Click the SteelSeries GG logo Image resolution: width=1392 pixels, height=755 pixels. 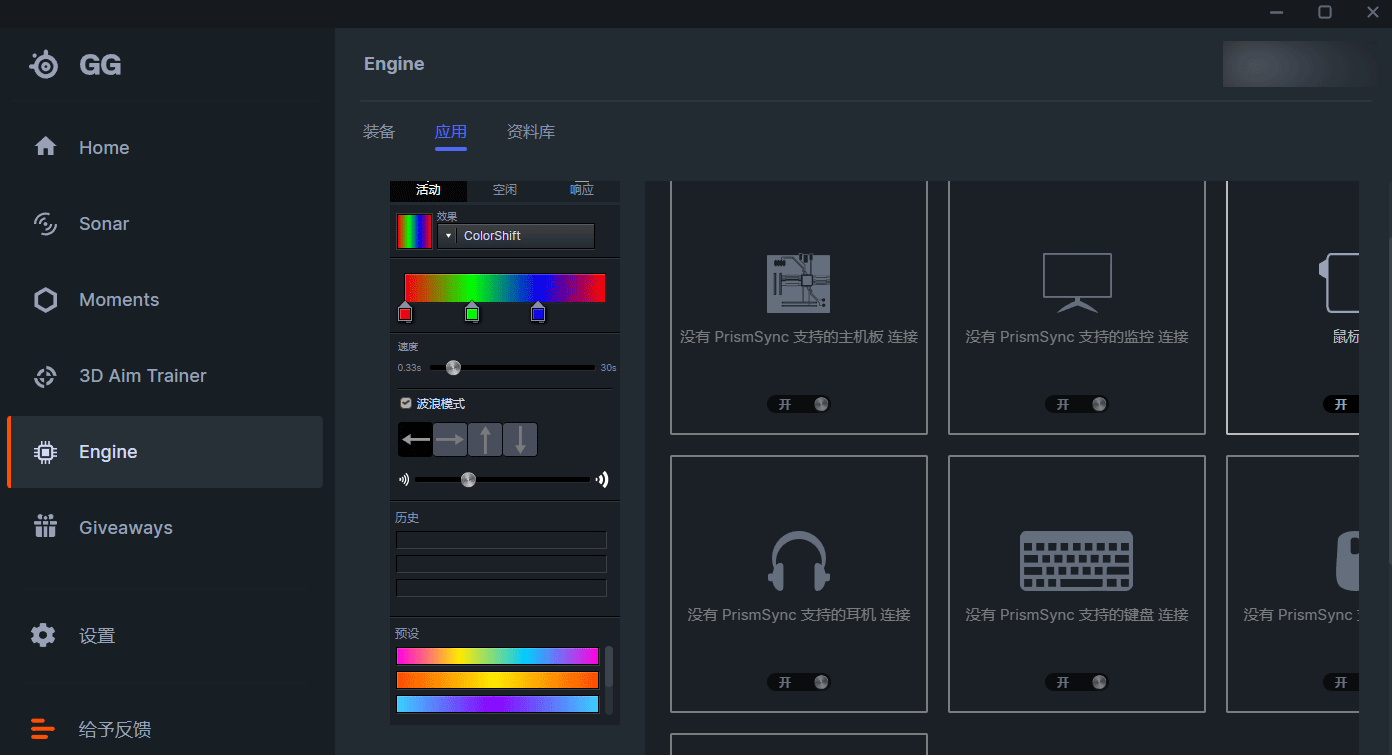[75, 65]
